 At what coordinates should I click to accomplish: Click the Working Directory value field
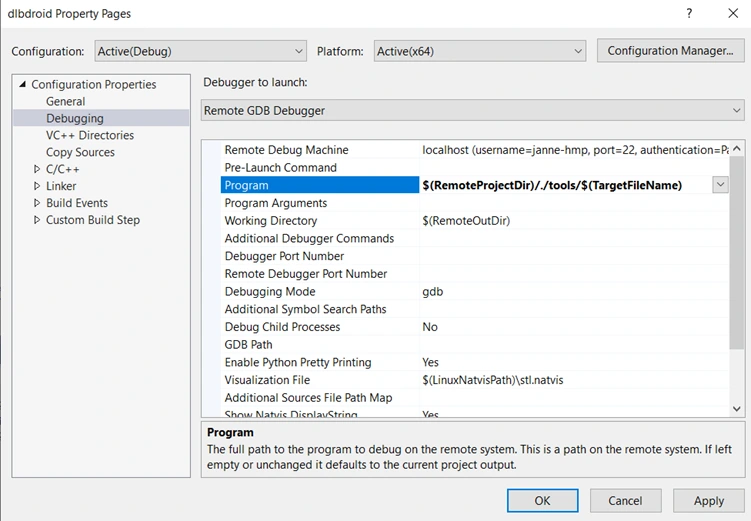(x=570, y=221)
